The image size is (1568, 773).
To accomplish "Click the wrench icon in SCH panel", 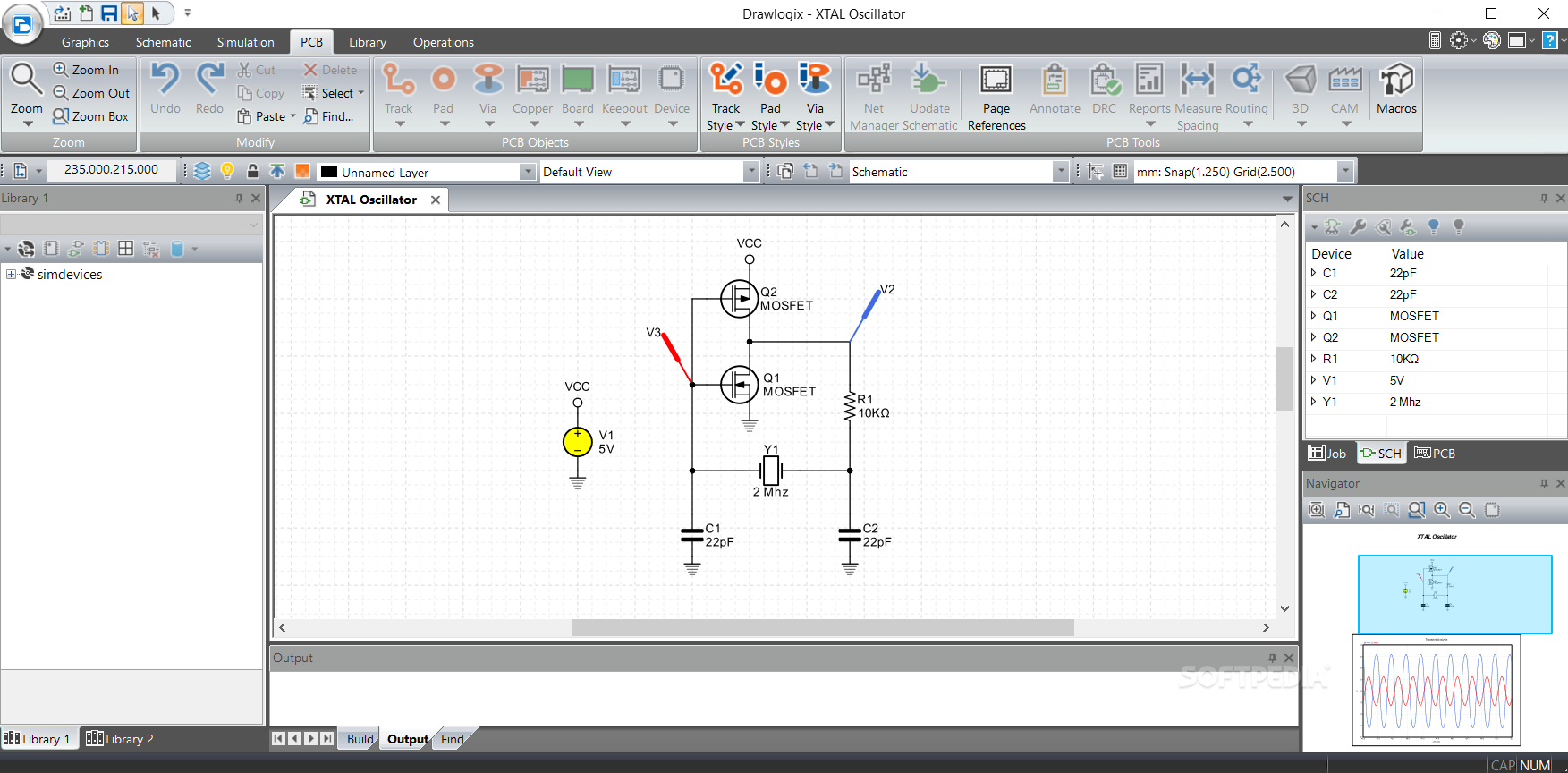I will [1358, 227].
